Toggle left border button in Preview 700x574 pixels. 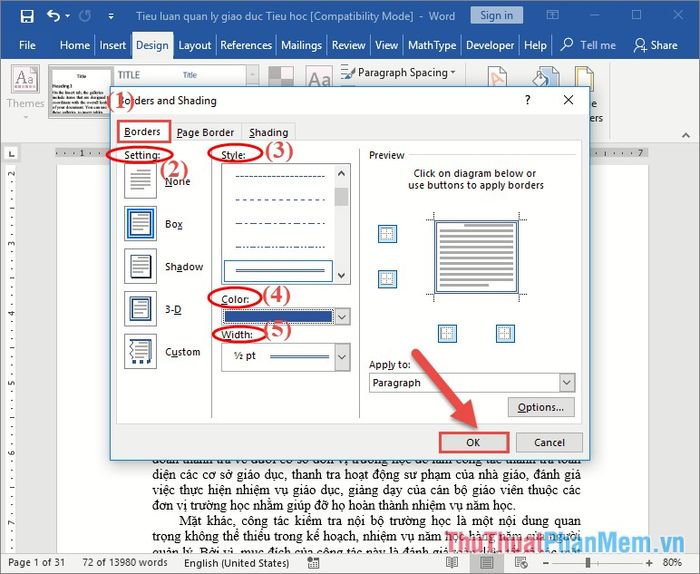tap(447, 333)
